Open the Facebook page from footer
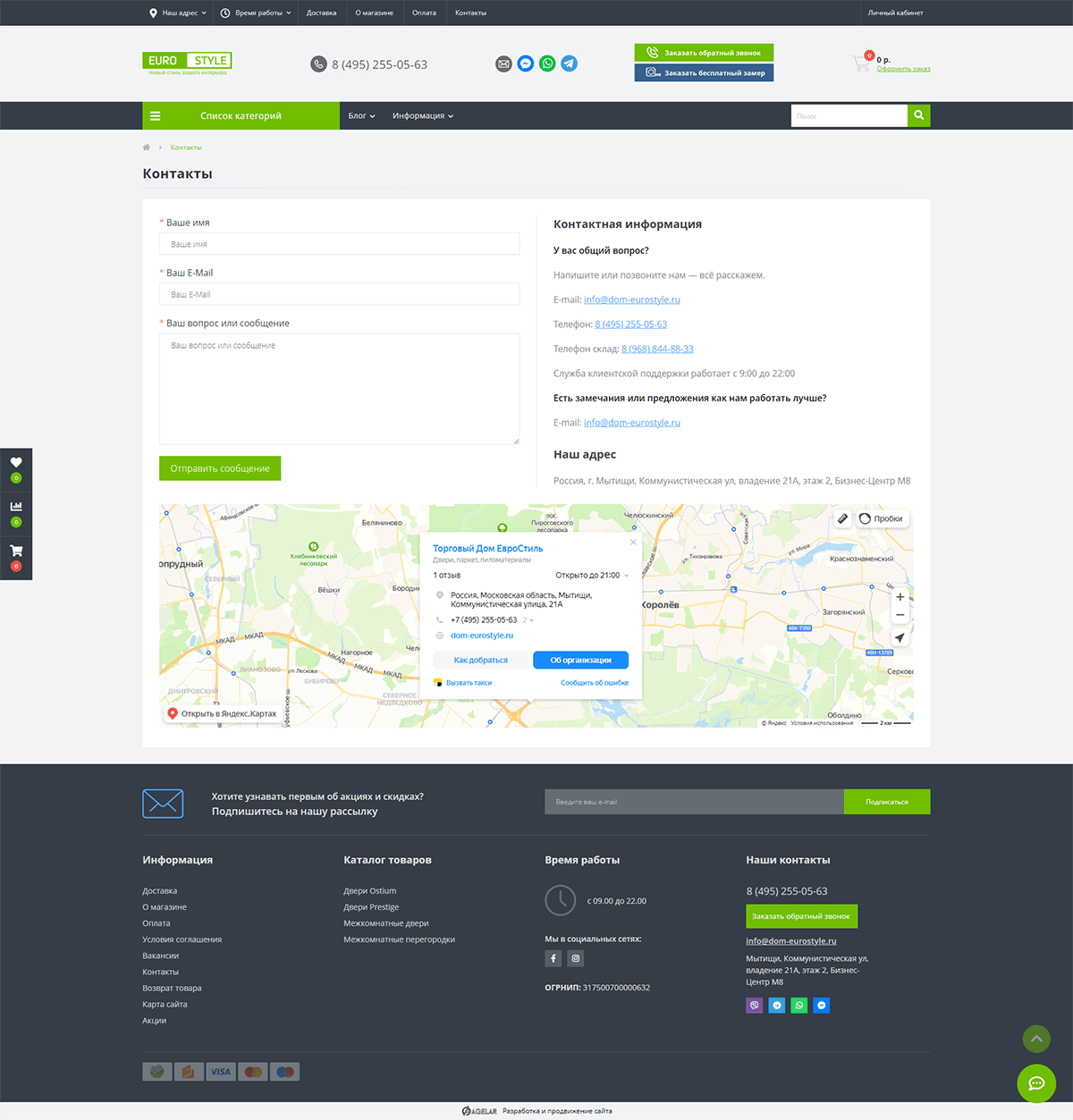 pyautogui.click(x=553, y=958)
